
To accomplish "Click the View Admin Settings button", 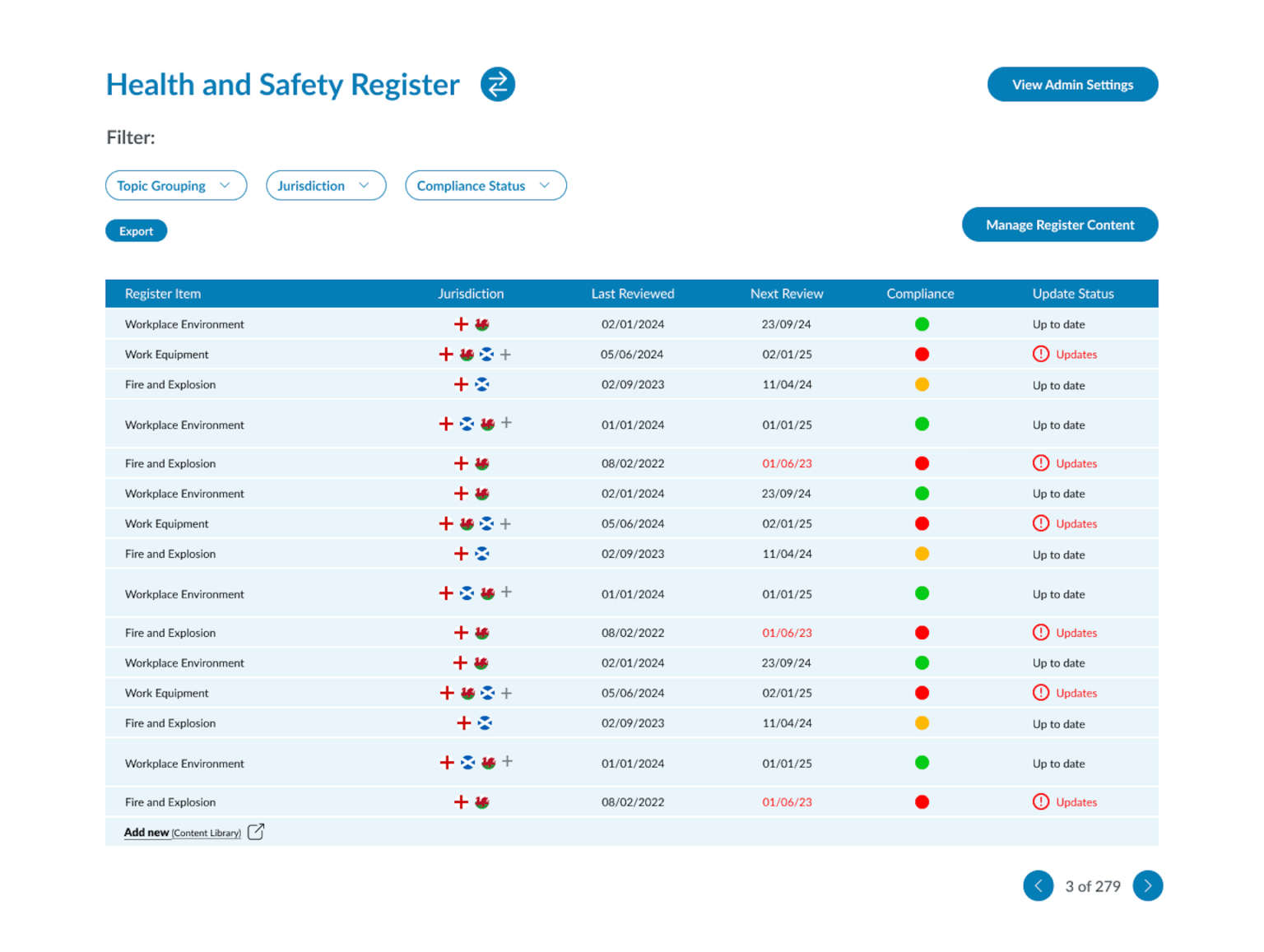I will tap(1071, 85).
